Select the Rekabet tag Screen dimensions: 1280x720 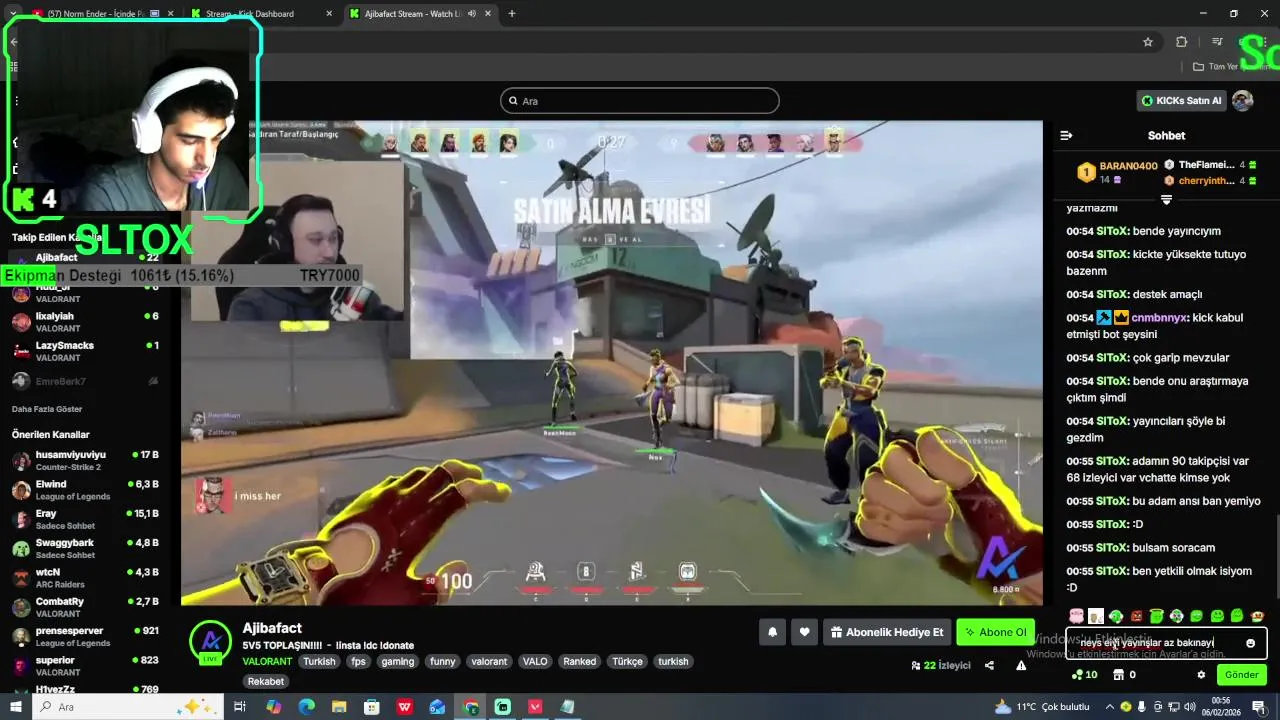[x=266, y=681]
